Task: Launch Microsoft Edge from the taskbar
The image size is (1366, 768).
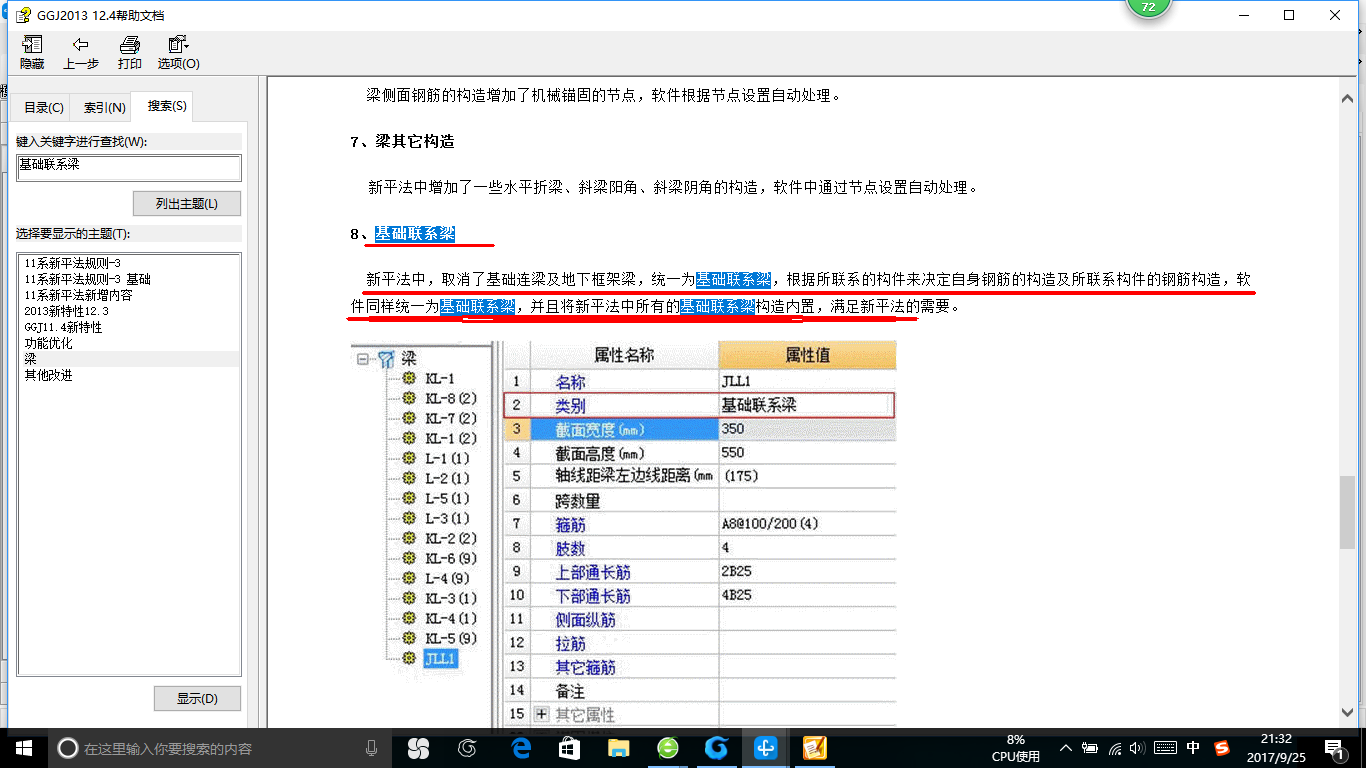Action: [520, 748]
